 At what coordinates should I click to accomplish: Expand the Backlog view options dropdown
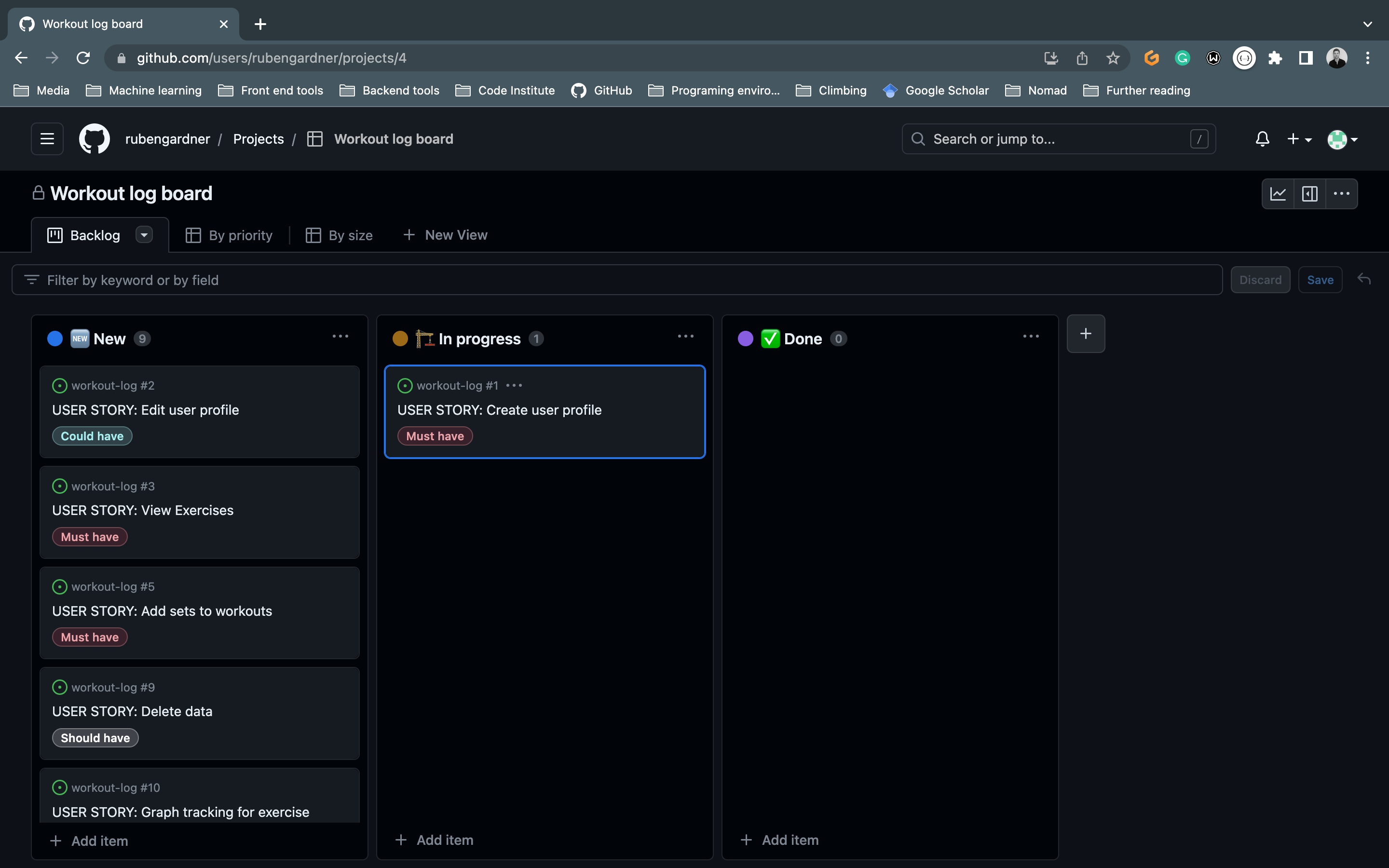(144, 235)
